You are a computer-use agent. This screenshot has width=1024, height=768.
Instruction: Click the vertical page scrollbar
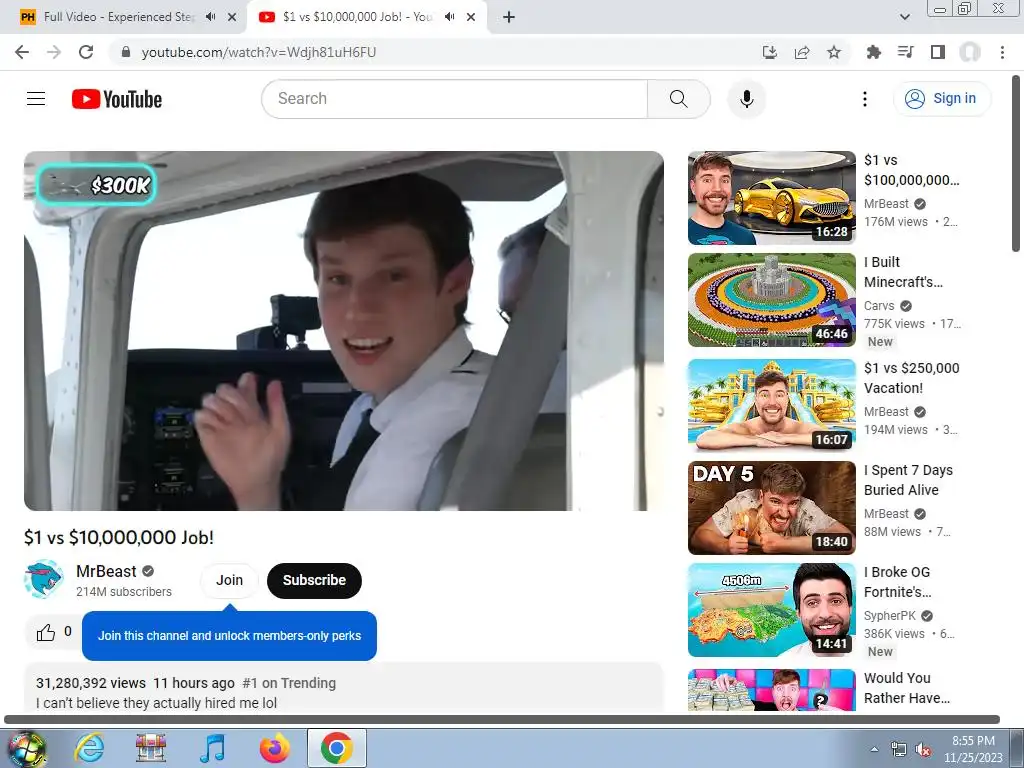(1016, 163)
